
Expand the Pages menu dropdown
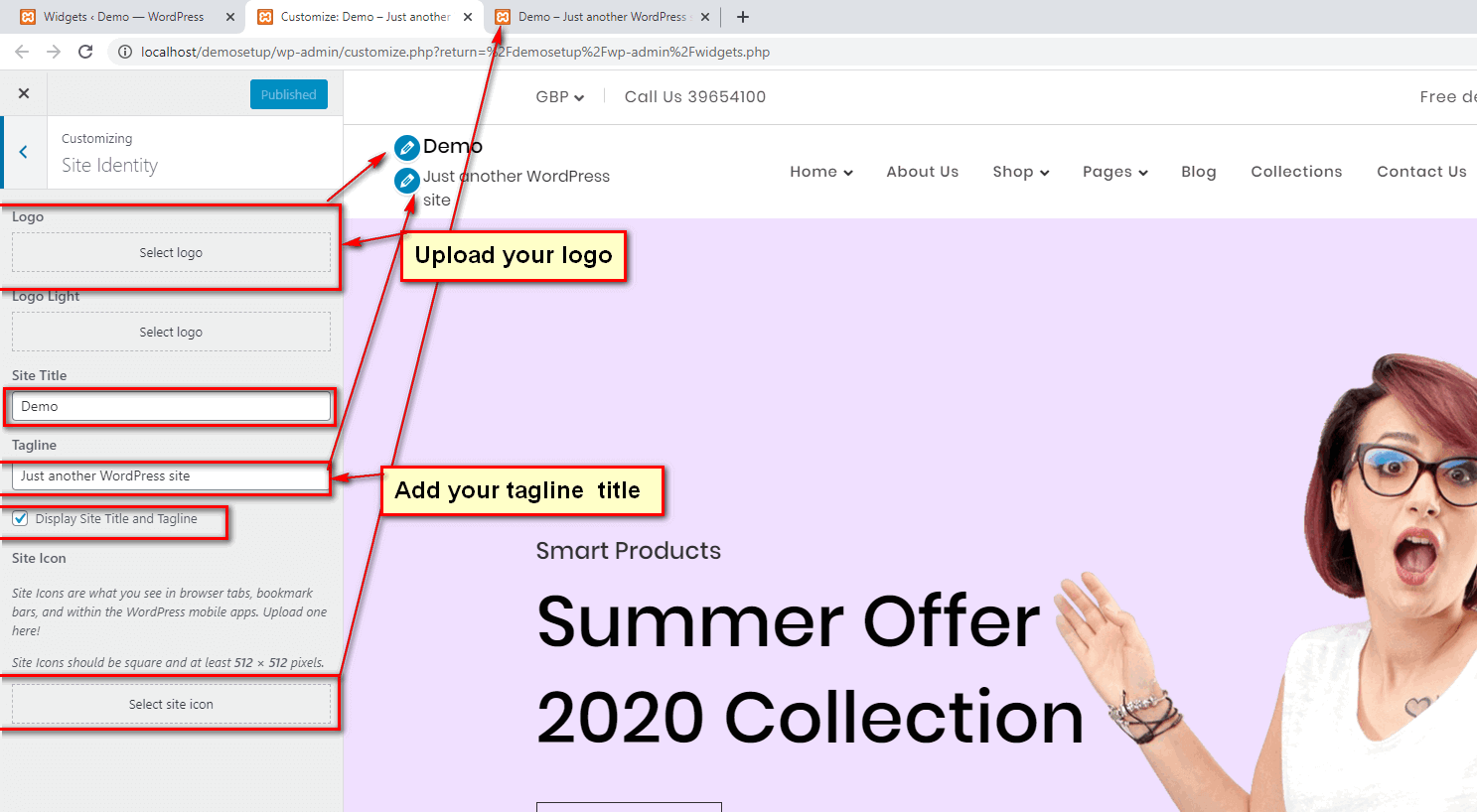tap(1115, 172)
